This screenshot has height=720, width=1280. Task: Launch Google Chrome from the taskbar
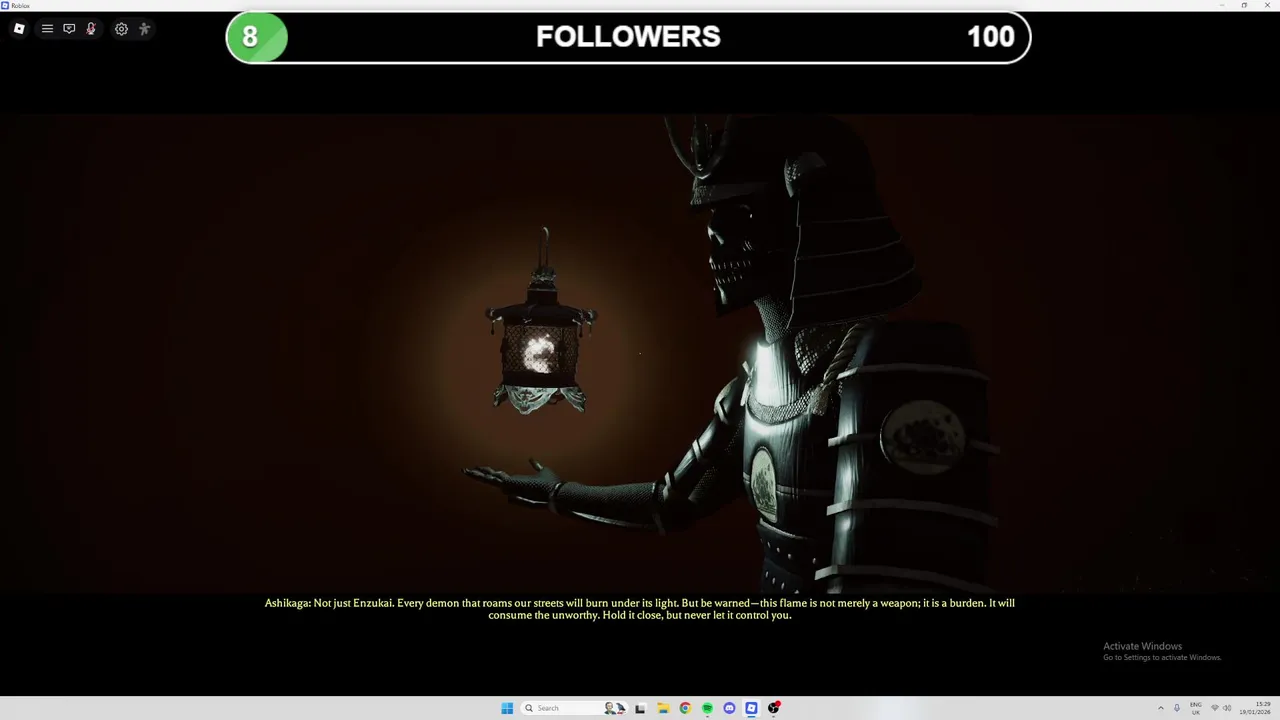685,708
